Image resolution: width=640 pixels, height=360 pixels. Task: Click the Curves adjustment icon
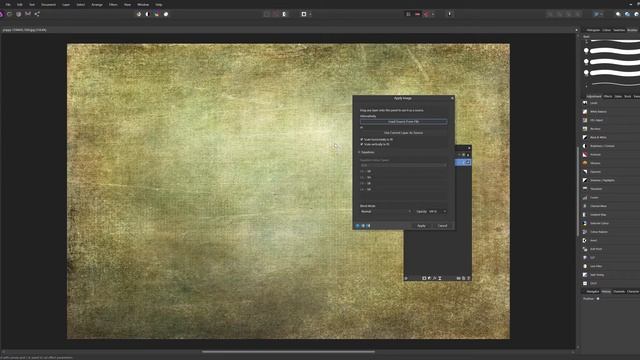tap(585, 197)
